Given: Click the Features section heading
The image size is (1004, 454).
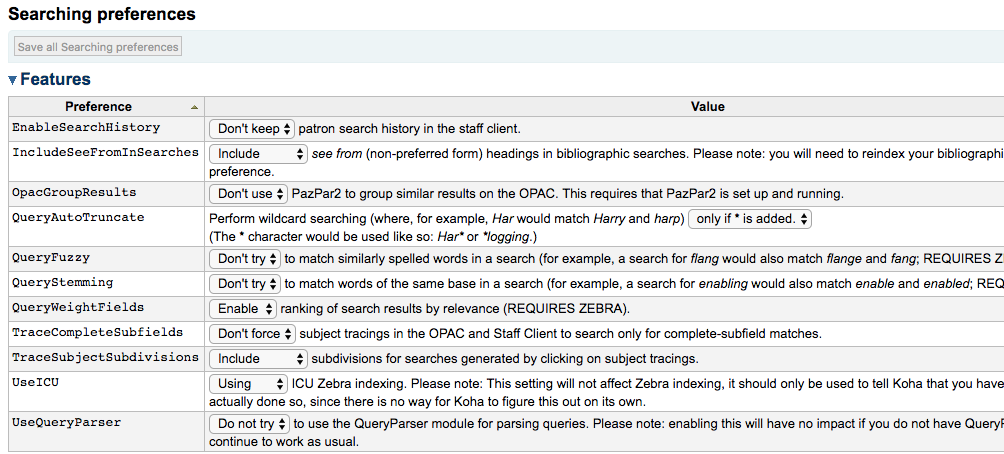Looking at the screenshot, I should pos(55,80).
